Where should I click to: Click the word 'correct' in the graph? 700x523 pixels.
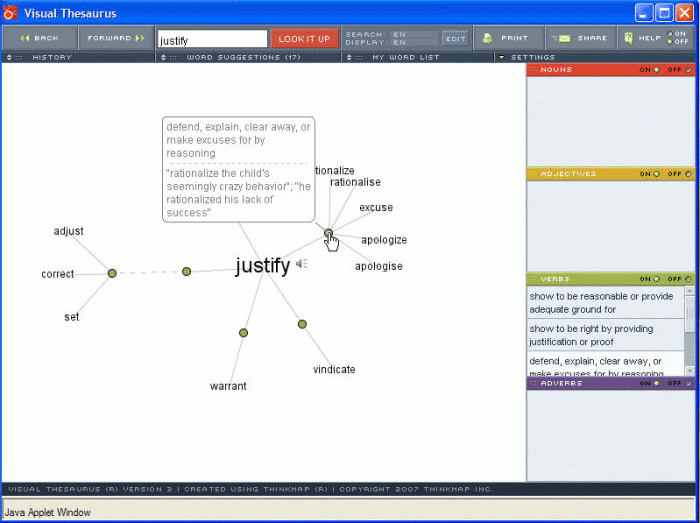pyautogui.click(x=58, y=274)
